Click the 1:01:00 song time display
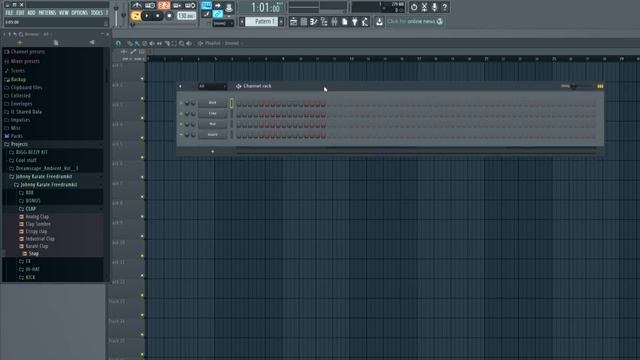Screen dimensions: 640x360 pyautogui.click(x=264, y=7)
